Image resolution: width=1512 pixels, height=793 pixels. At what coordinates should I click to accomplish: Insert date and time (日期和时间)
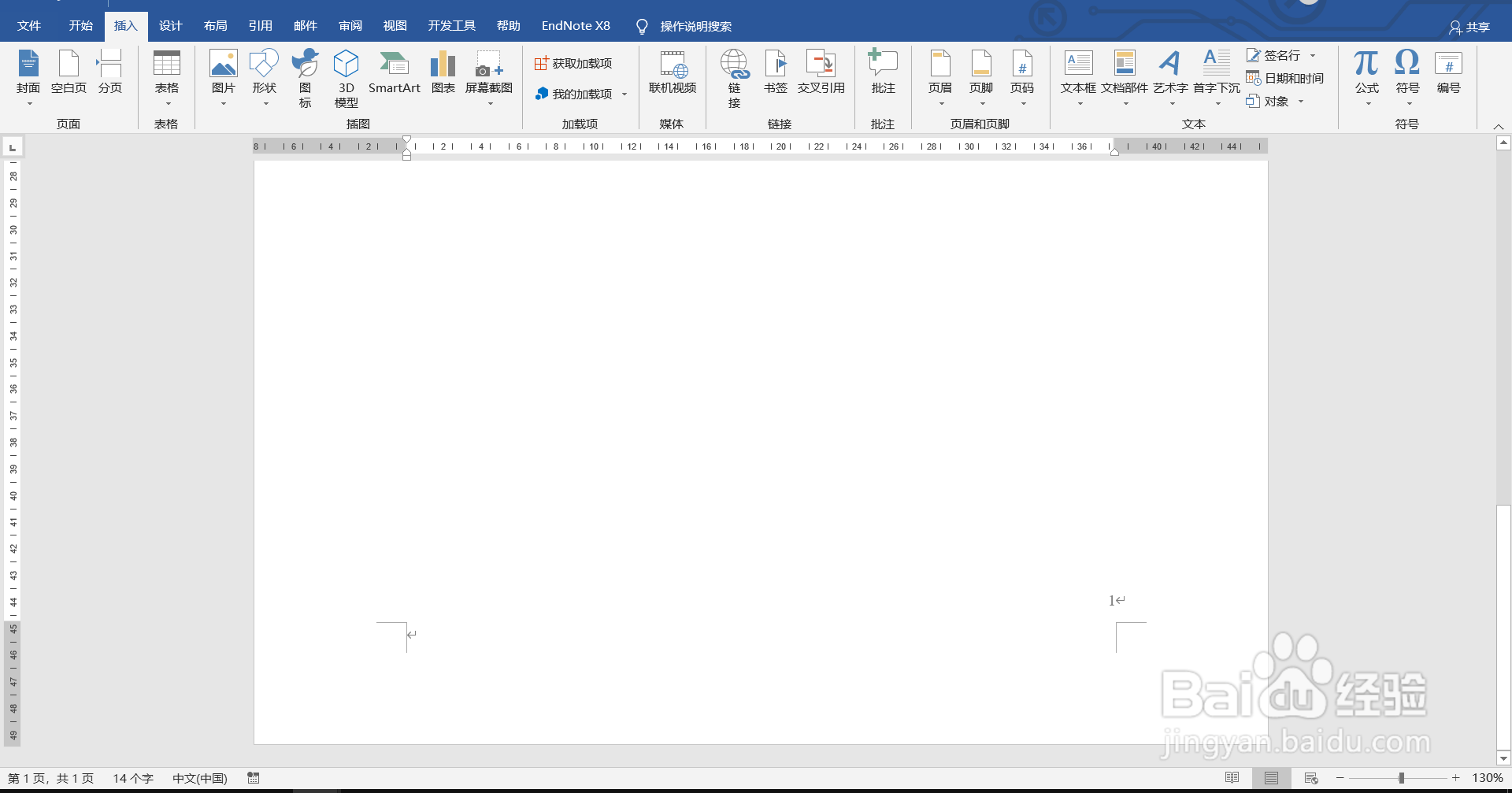[x=1285, y=78]
